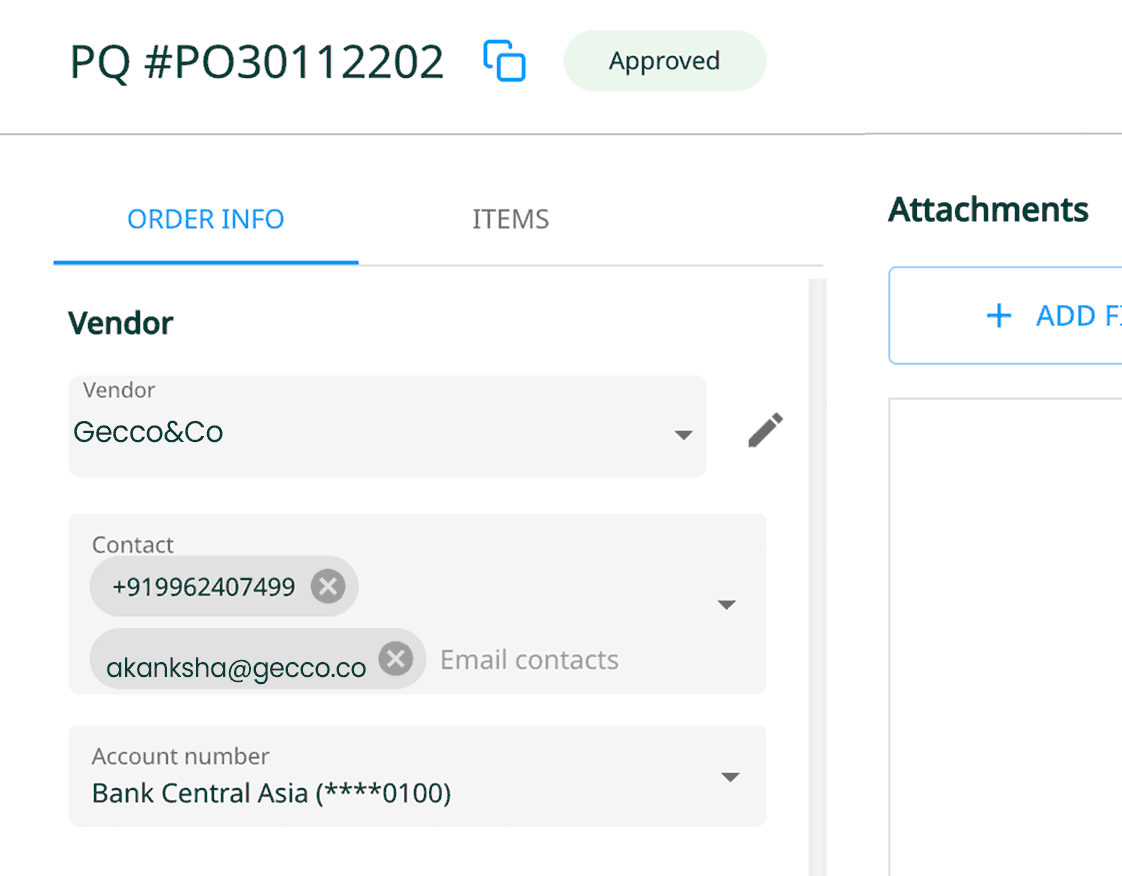The height and width of the screenshot is (876, 1122).
Task: Copy the PQ number PO30112202
Action: pos(505,61)
